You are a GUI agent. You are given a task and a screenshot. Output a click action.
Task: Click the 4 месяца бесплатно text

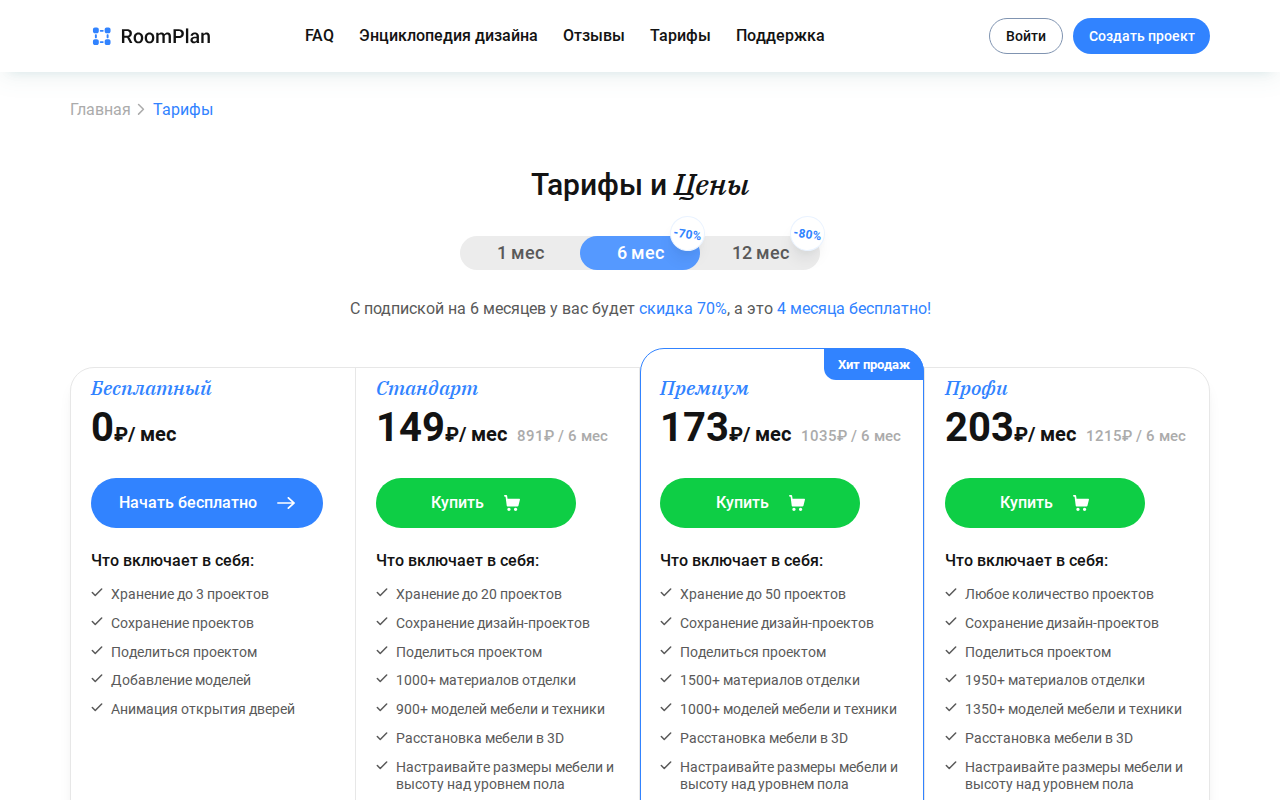tap(854, 309)
